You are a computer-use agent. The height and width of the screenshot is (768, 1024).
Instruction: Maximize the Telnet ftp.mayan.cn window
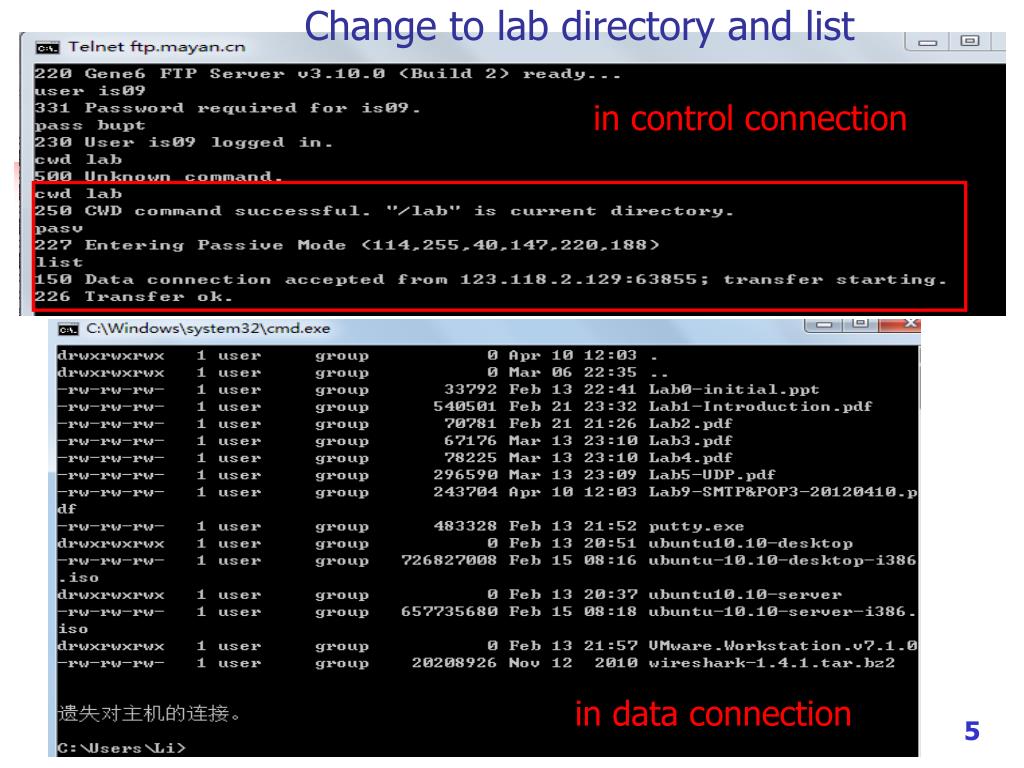970,42
